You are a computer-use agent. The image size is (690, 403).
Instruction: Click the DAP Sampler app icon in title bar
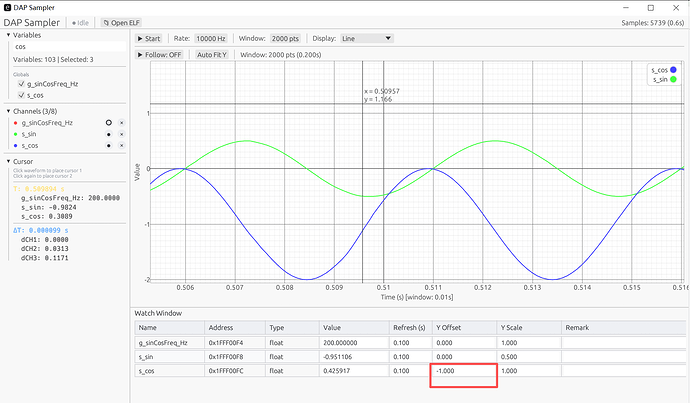click(x=7, y=7)
